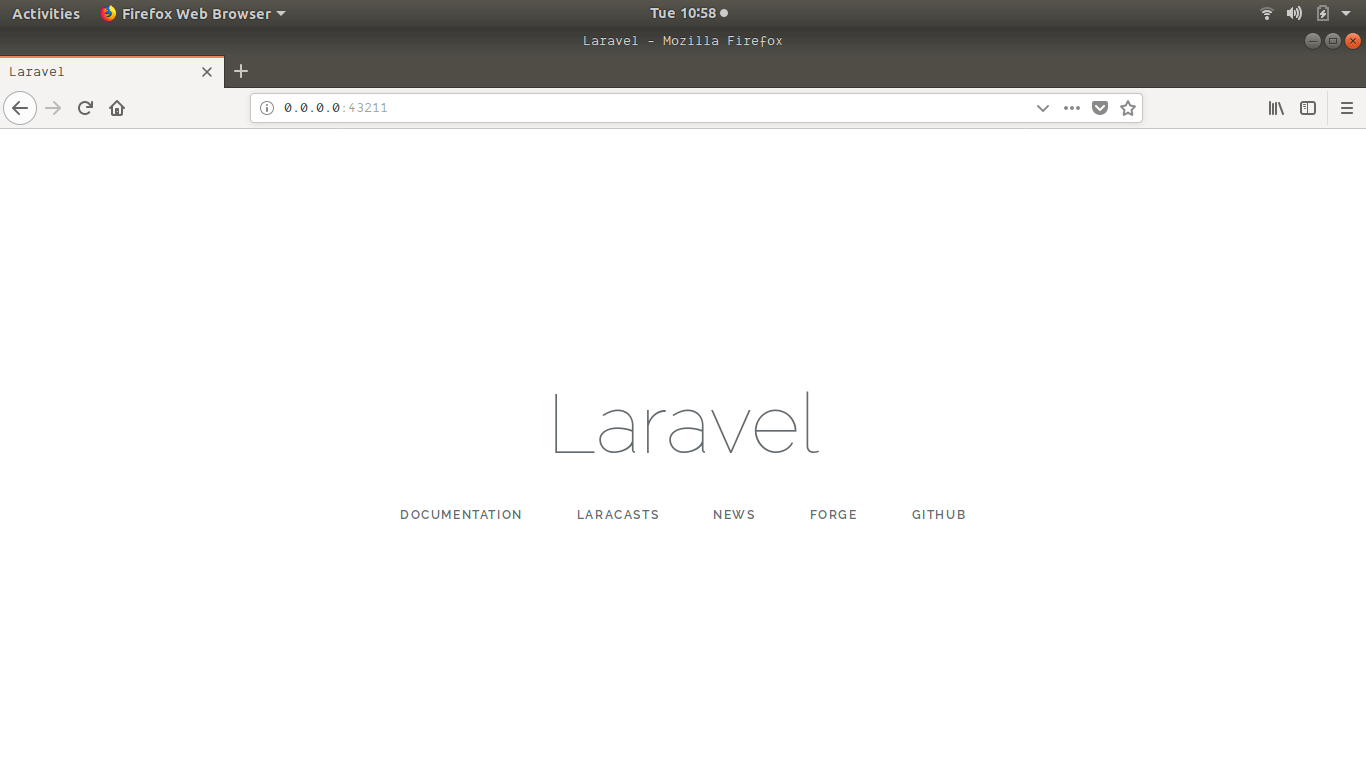1366x768 pixels.
Task: Maximize the Firefox window
Action: 1333,41
